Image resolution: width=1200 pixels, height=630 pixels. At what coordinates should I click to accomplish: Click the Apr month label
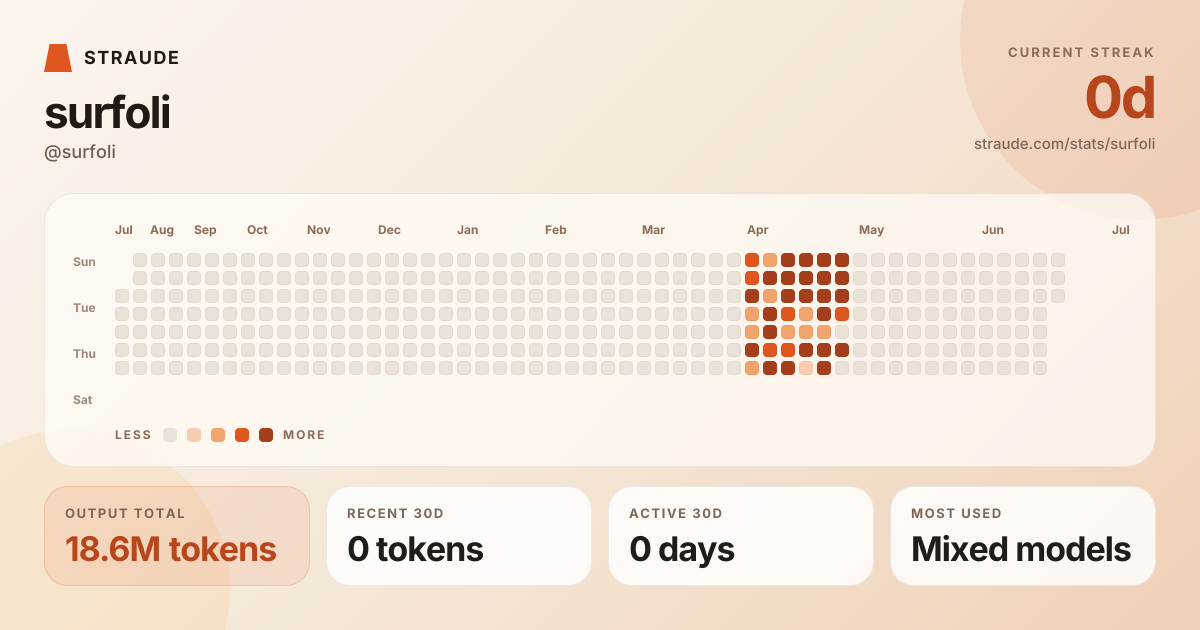758,230
